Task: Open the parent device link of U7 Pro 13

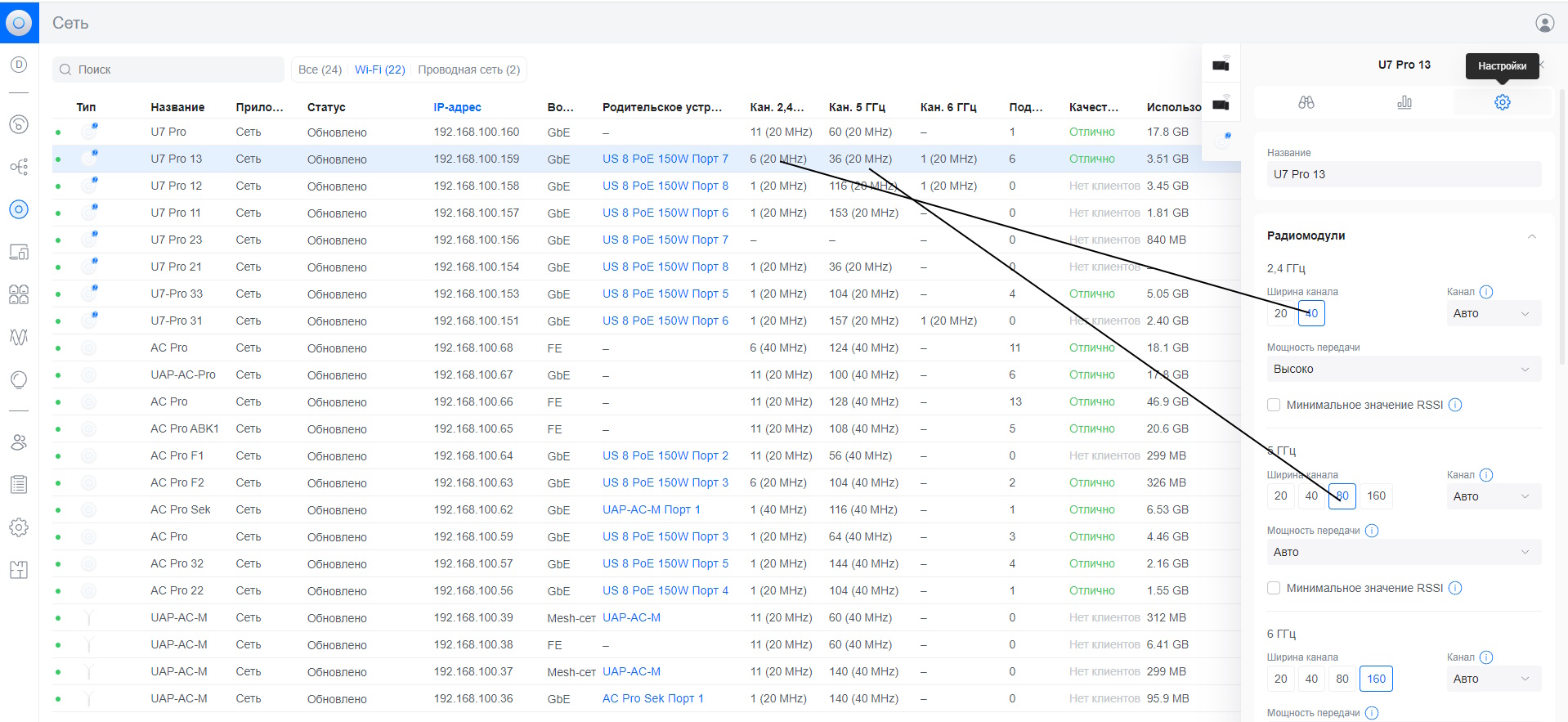Action: (665, 159)
